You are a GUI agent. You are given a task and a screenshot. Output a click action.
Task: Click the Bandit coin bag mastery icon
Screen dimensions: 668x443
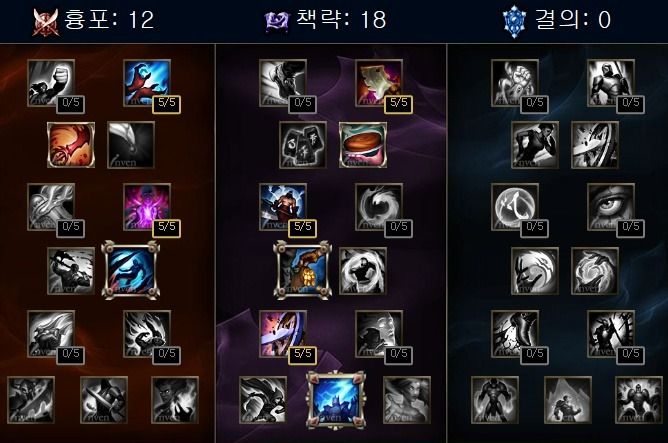[302, 270]
